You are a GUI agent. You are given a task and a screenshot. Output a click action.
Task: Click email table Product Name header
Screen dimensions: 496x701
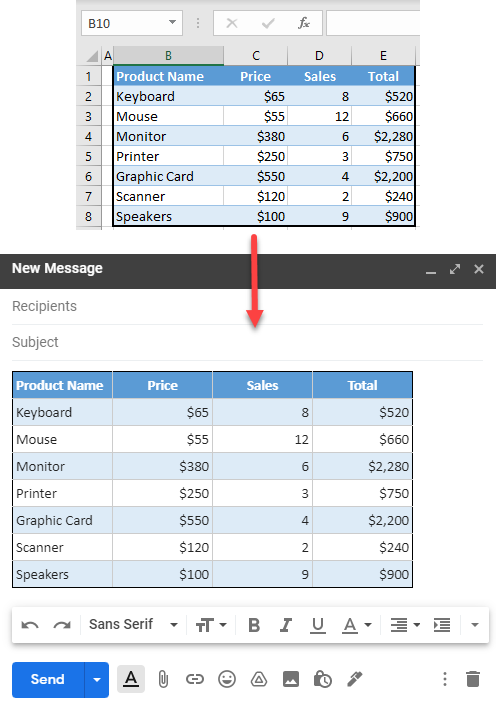point(63,385)
